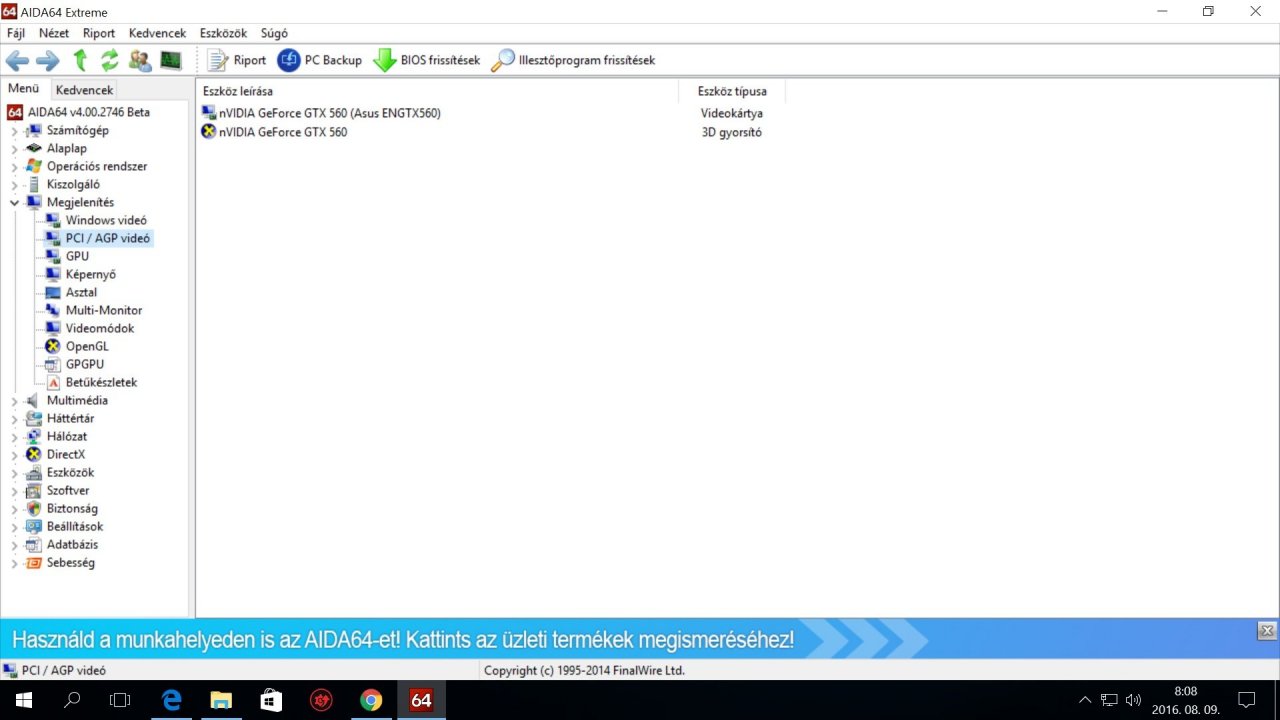Open Google Chrome from the taskbar
The image size is (1280, 720).
tap(371, 700)
